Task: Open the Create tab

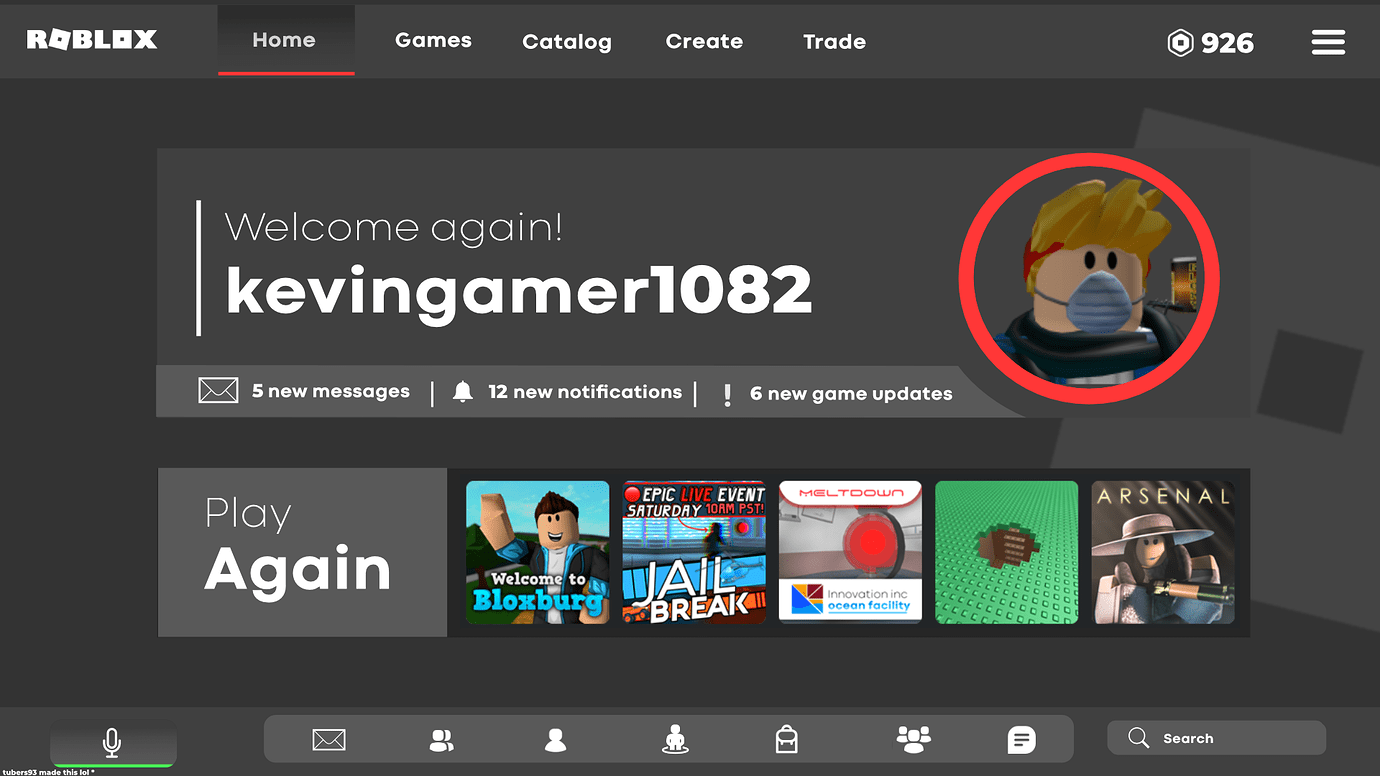Action: tap(704, 42)
